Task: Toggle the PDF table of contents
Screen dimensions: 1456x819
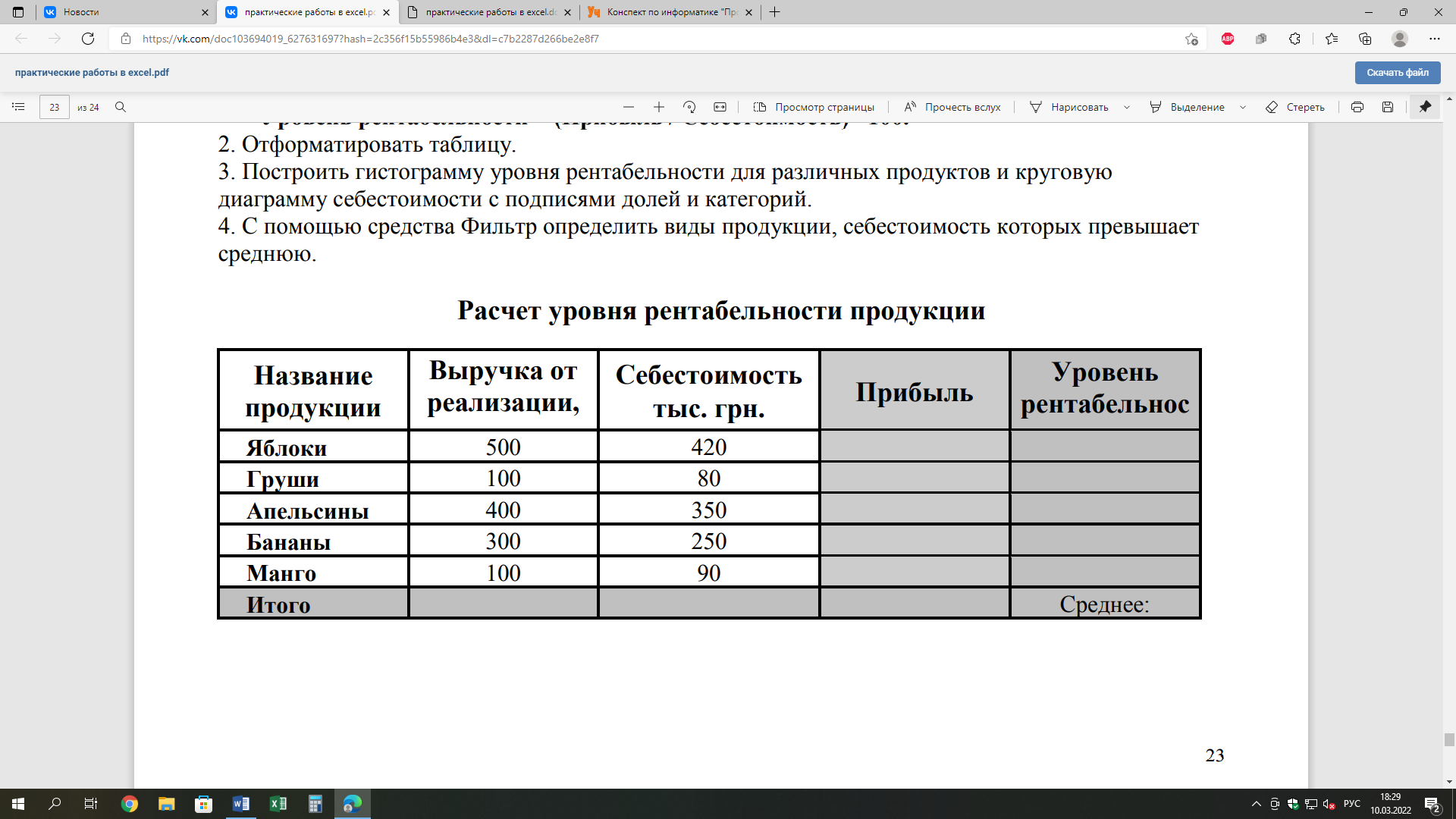Action: pos(18,107)
